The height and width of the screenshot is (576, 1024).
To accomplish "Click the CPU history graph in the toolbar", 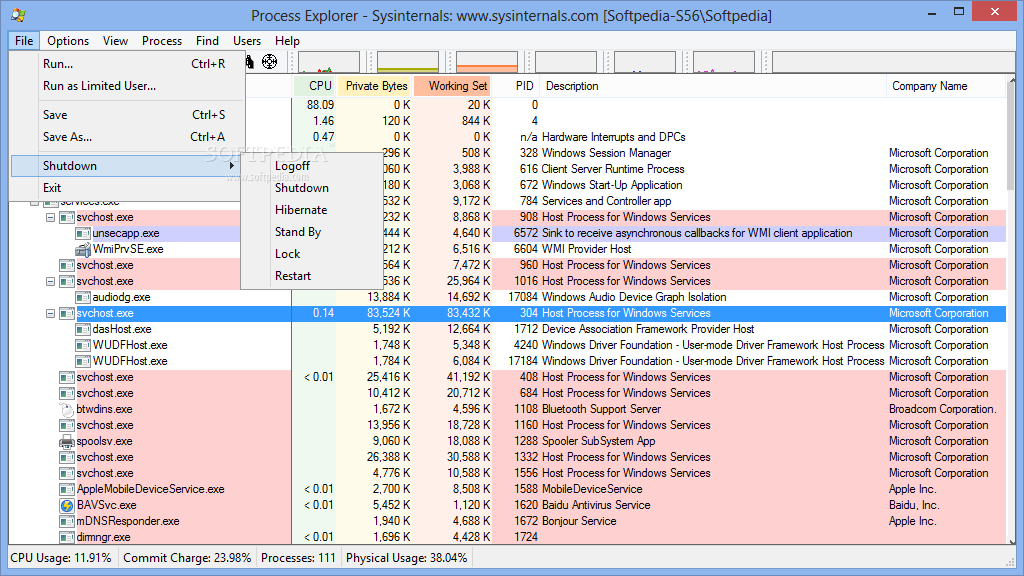I will click(328, 62).
